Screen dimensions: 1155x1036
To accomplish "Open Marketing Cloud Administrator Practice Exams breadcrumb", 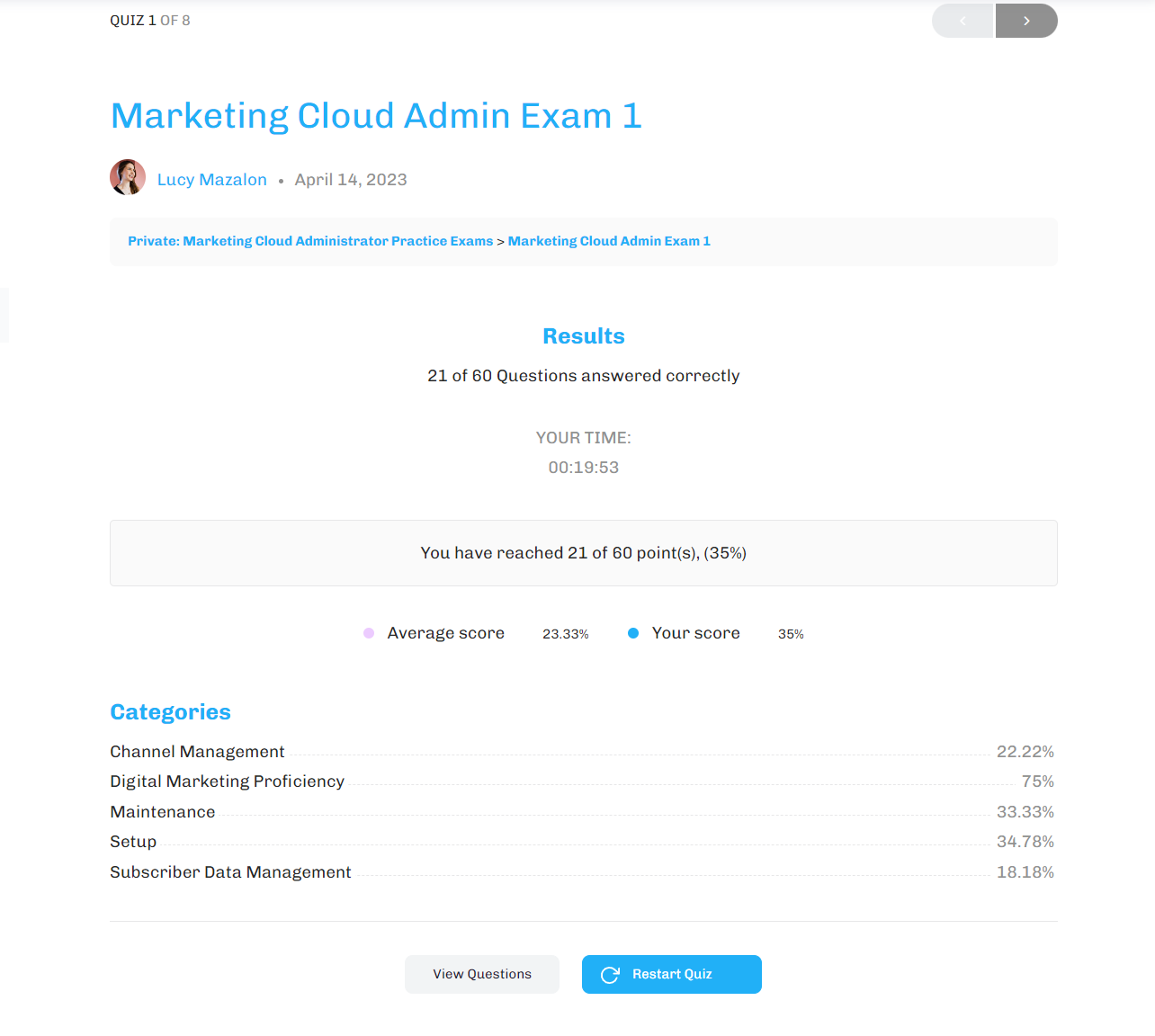I will pyautogui.click(x=310, y=241).
